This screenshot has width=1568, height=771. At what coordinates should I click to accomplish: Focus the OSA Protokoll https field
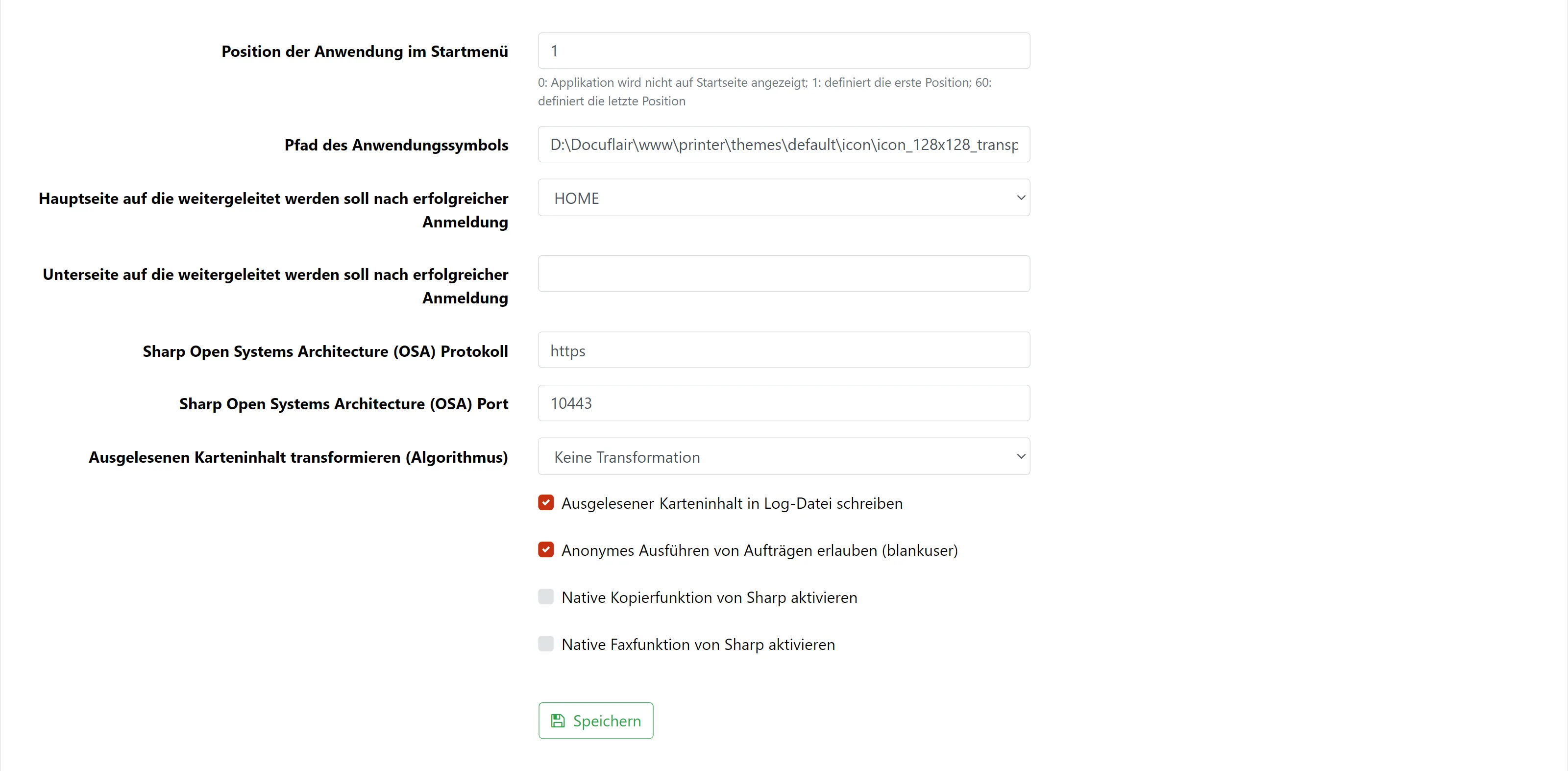783,351
